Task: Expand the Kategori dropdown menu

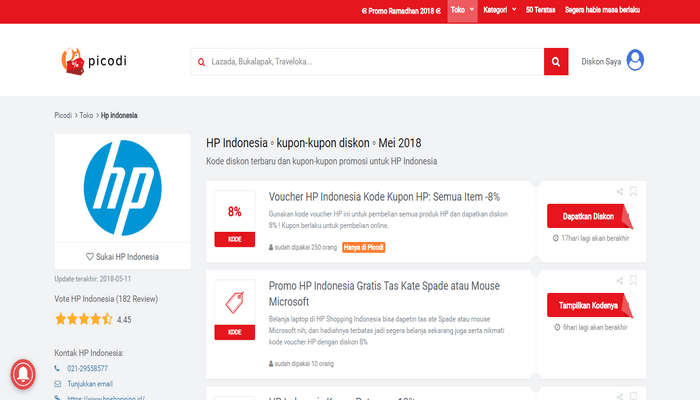Action: (500, 10)
